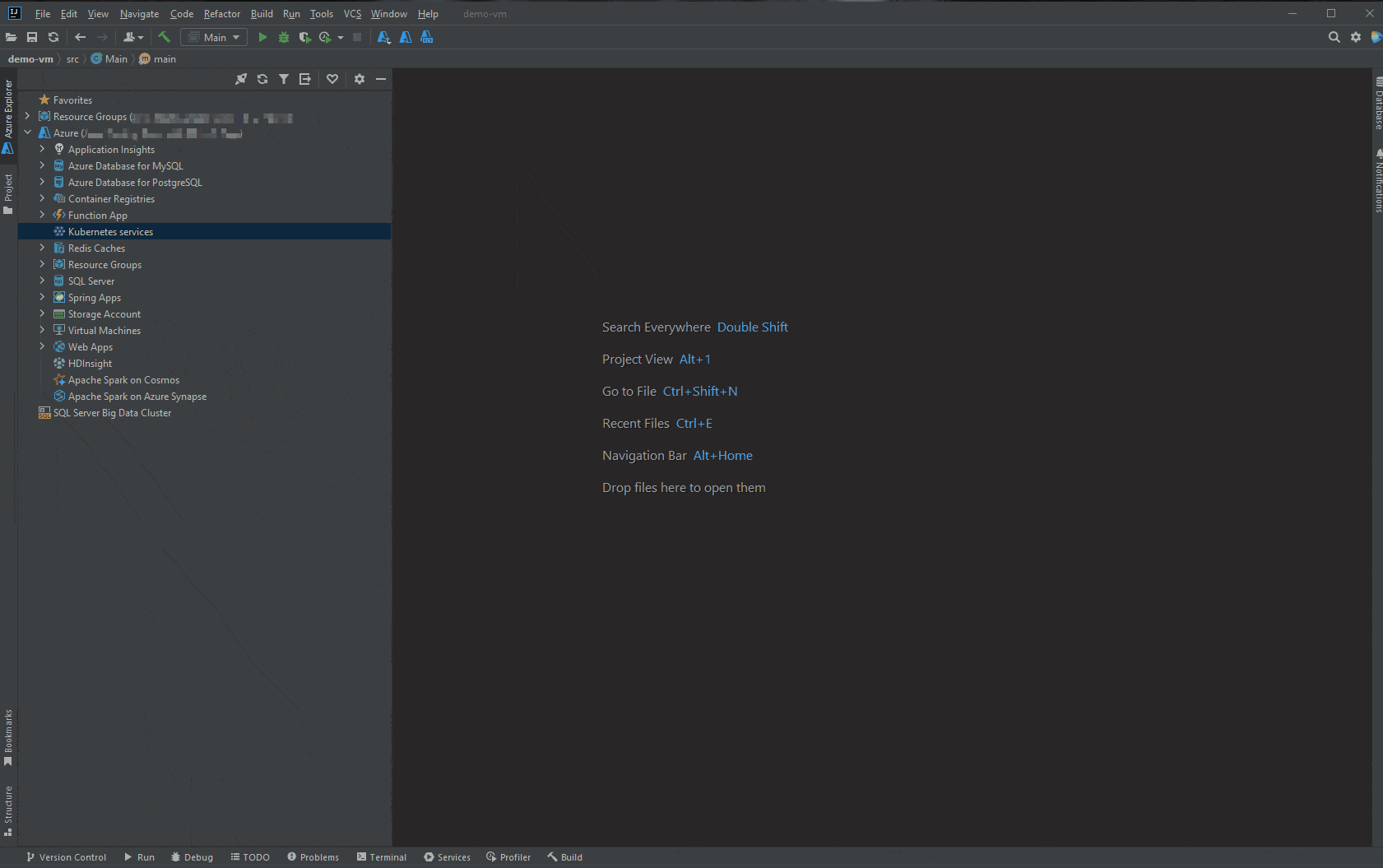Screen dimensions: 1383x868
Task: Run Main with the green play icon
Action: coord(262,37)
